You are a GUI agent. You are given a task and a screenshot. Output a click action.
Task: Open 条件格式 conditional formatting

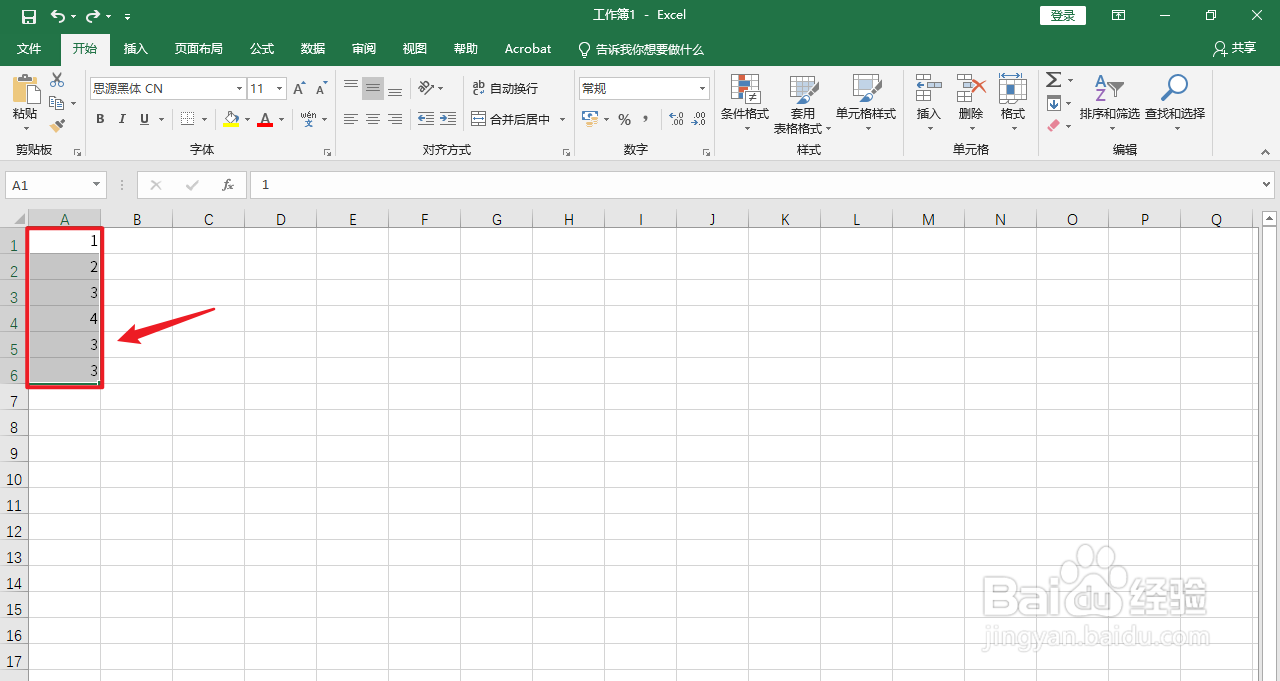tap(745, 104)
